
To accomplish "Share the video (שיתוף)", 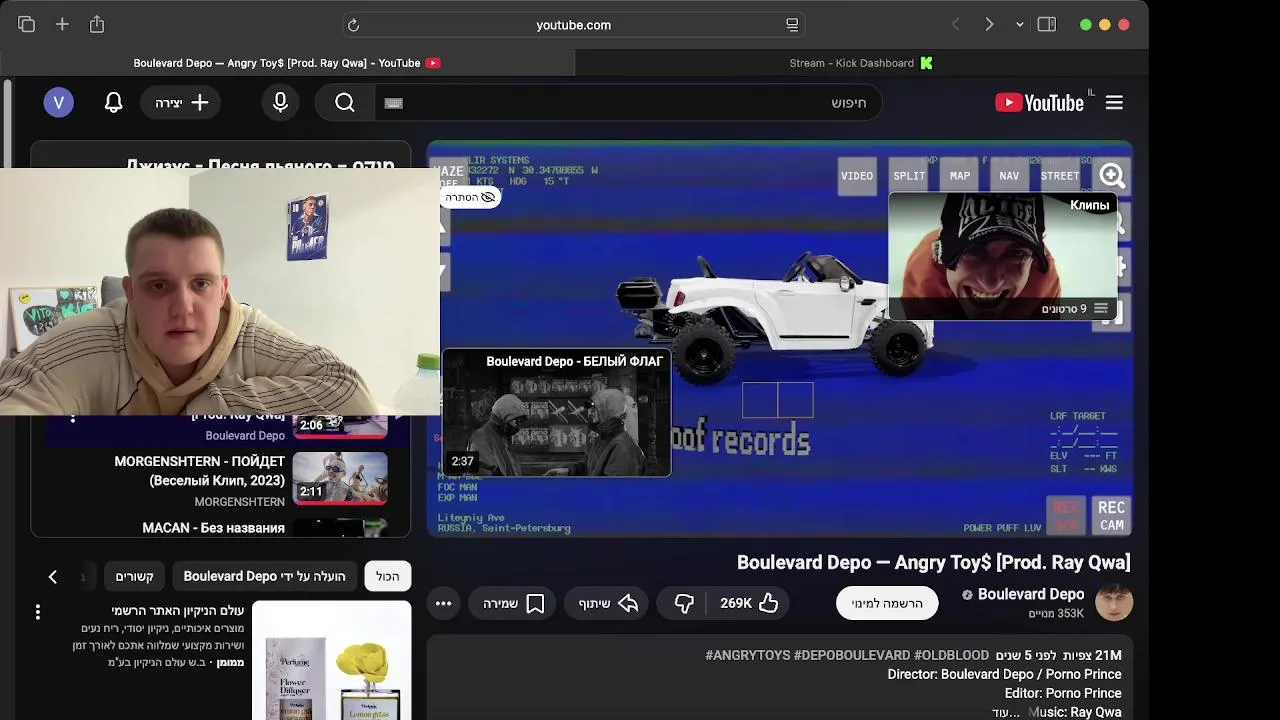I will pos(608,603).
